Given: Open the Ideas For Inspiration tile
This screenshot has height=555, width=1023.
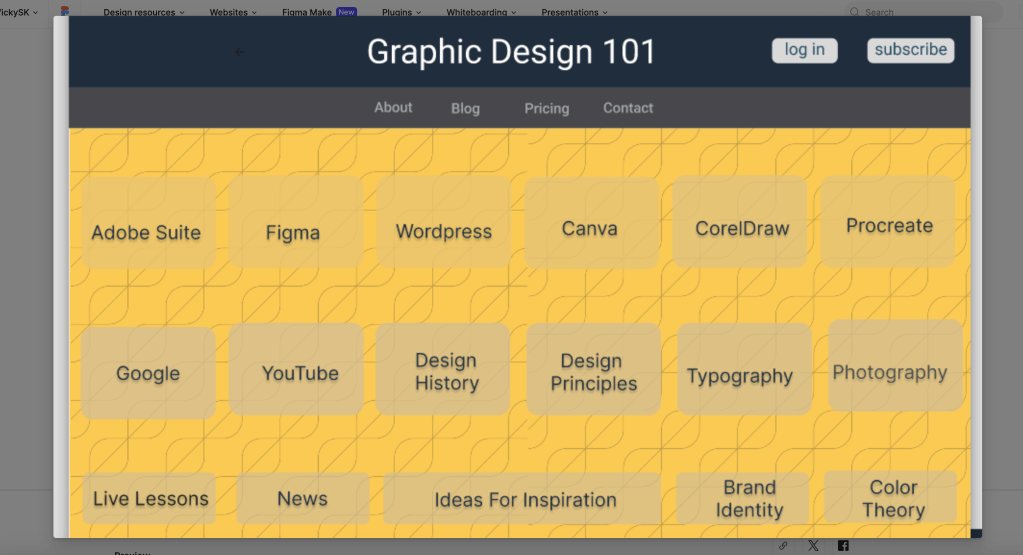Looking at the screenshot, I should (525, 500).
